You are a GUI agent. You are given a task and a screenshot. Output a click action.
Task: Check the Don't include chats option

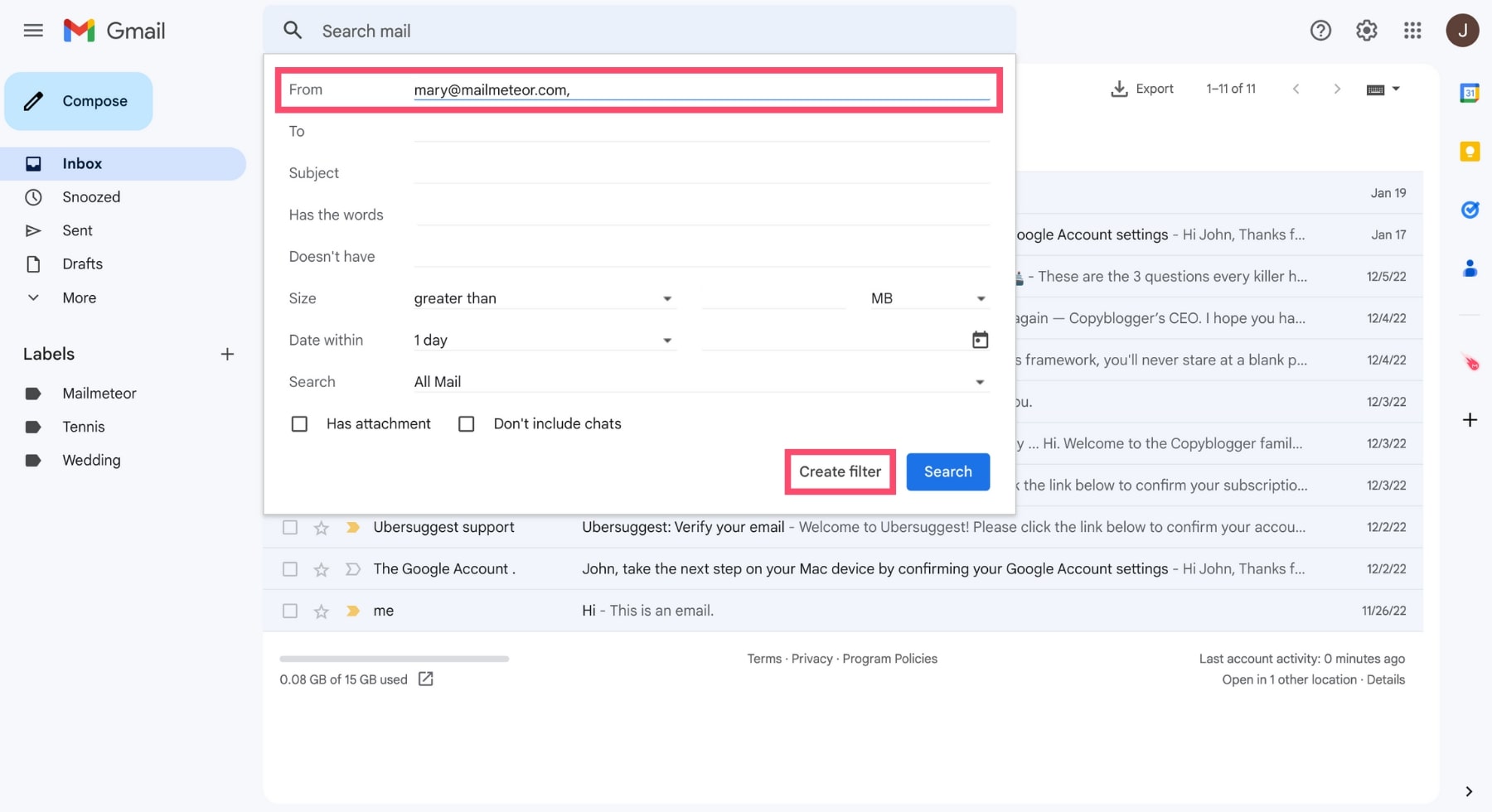(x=467, y=423)
